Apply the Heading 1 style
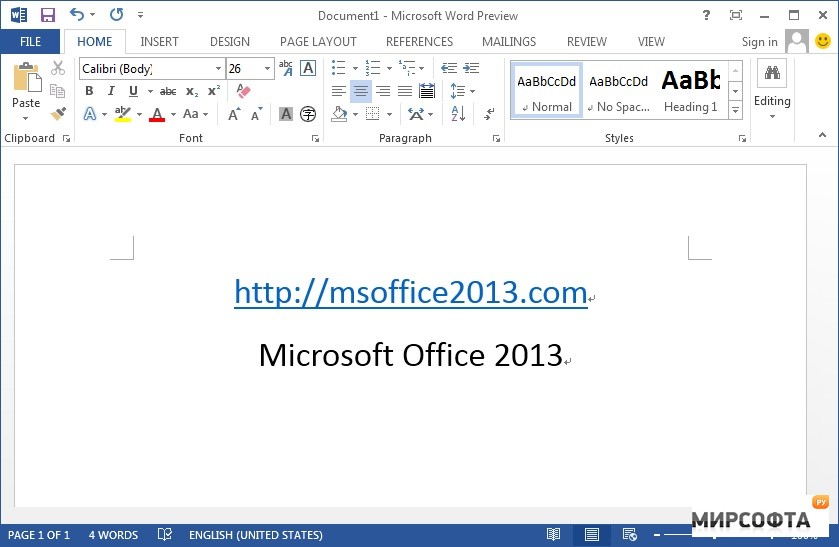839x547 pixels. (x=691, y=89)
